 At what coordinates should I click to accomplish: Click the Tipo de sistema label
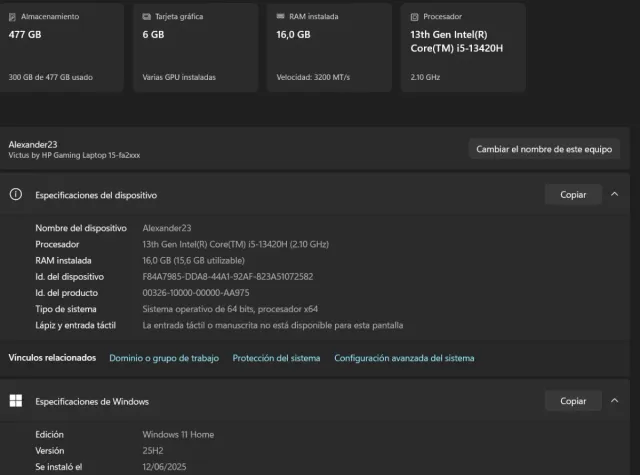(x=66, y=309)
